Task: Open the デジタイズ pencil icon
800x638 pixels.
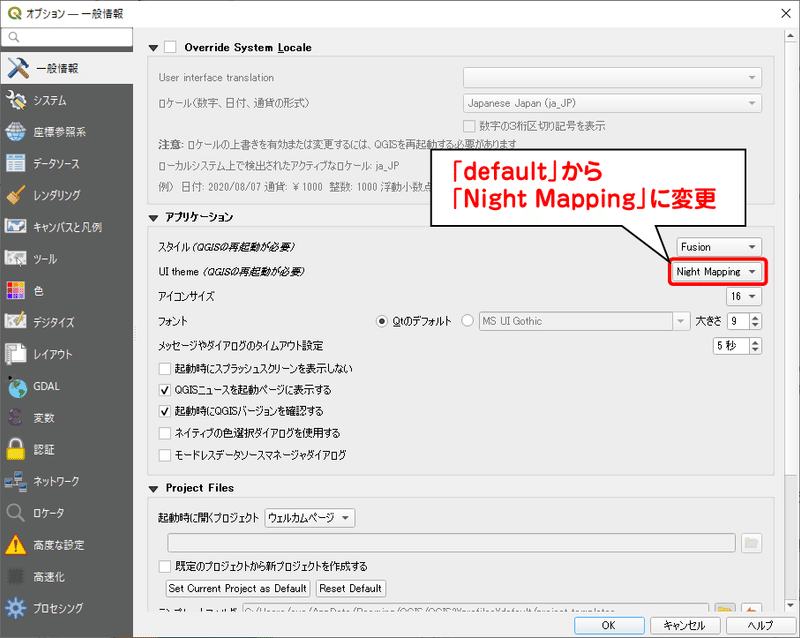Action: (x=16, y=322)
